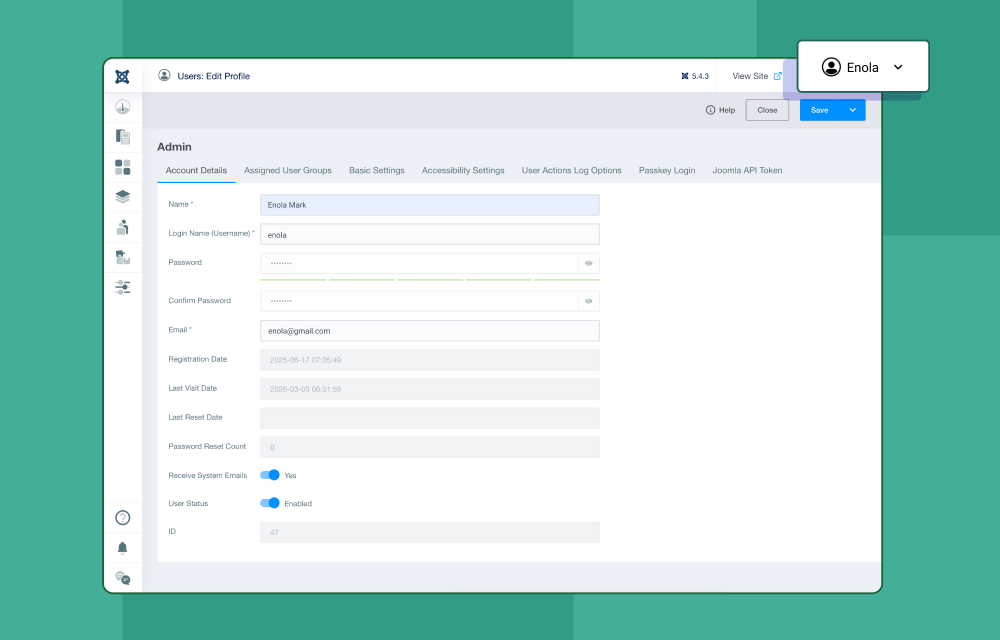Open the dashboard gauge icon in the sidebar
1000x640 pixels.
[122, 106]
